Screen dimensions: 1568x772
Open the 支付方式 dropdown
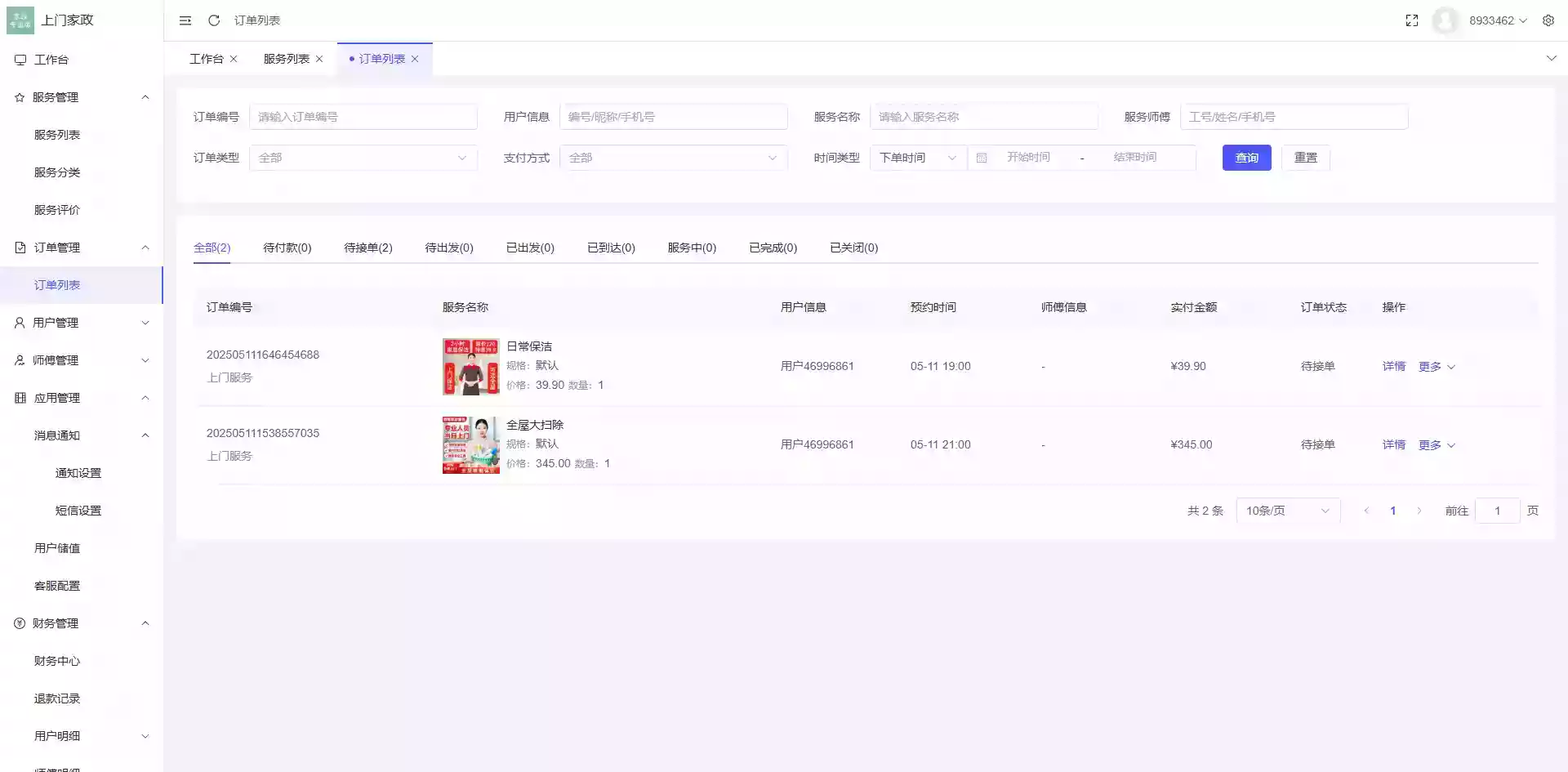673,158
